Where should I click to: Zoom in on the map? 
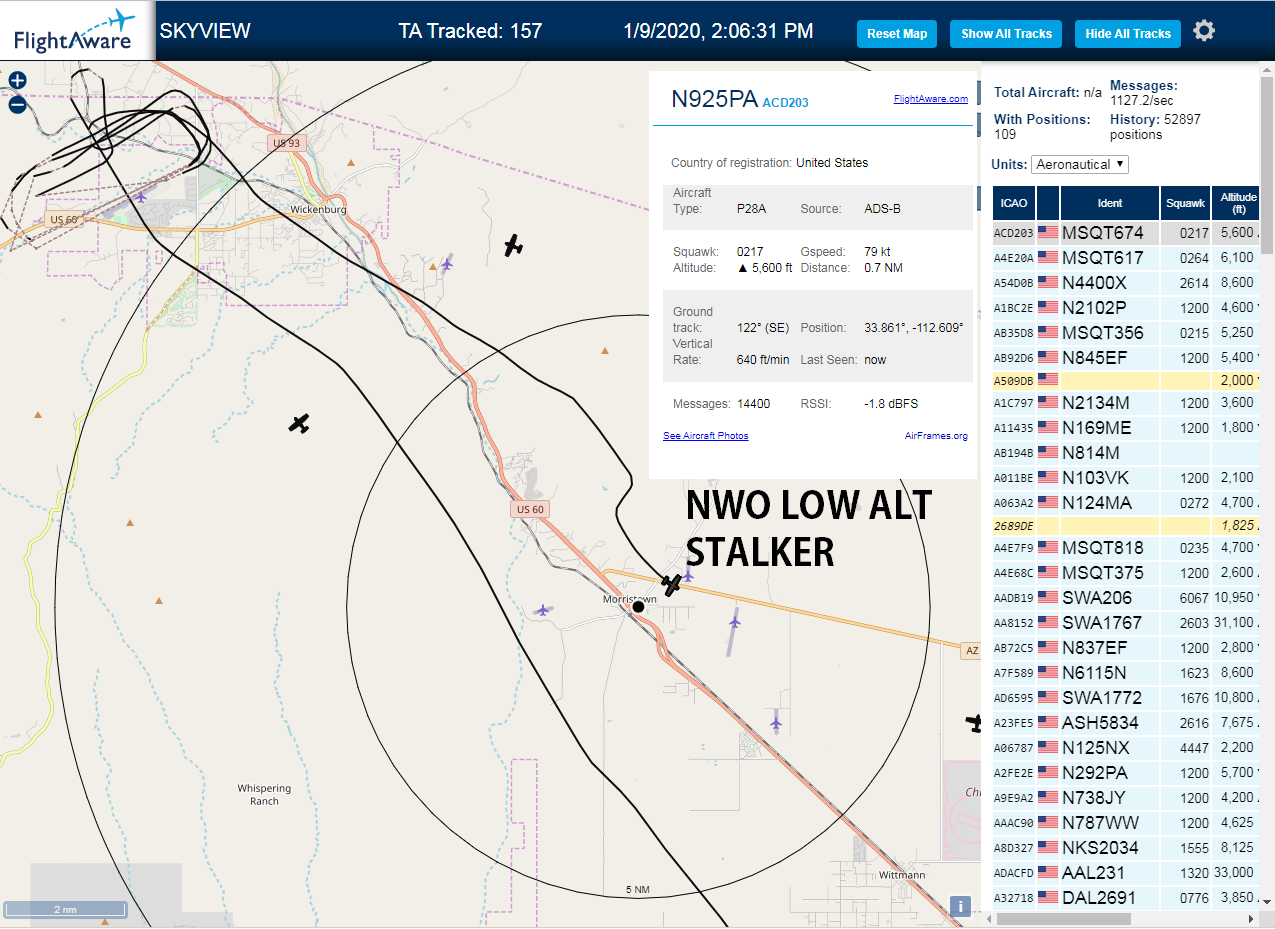[17, 81]
